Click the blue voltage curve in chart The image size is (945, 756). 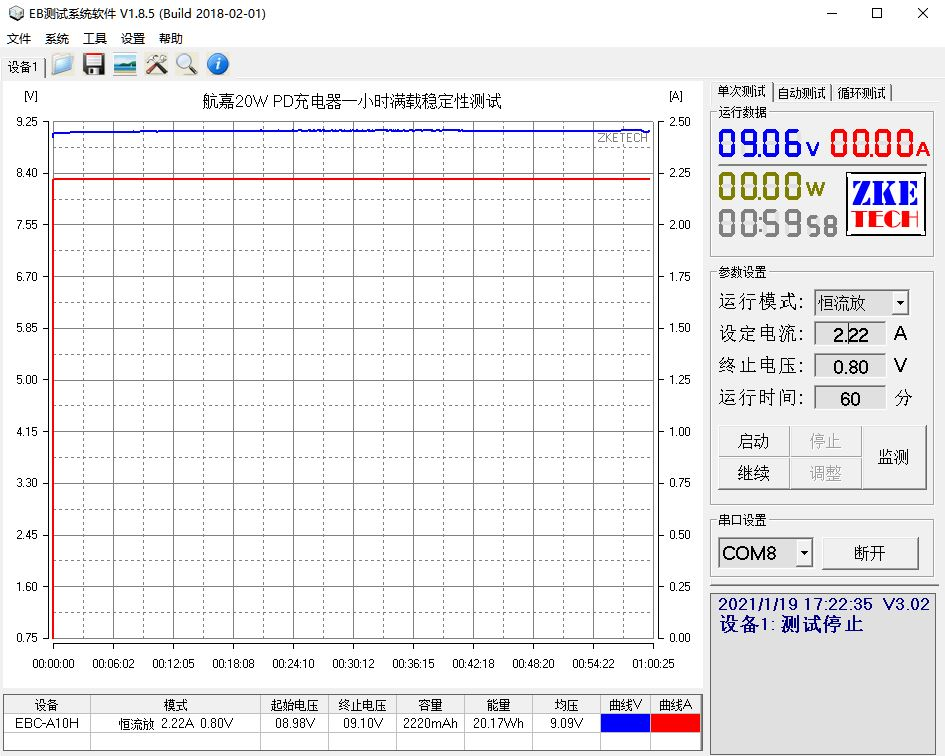353,130
